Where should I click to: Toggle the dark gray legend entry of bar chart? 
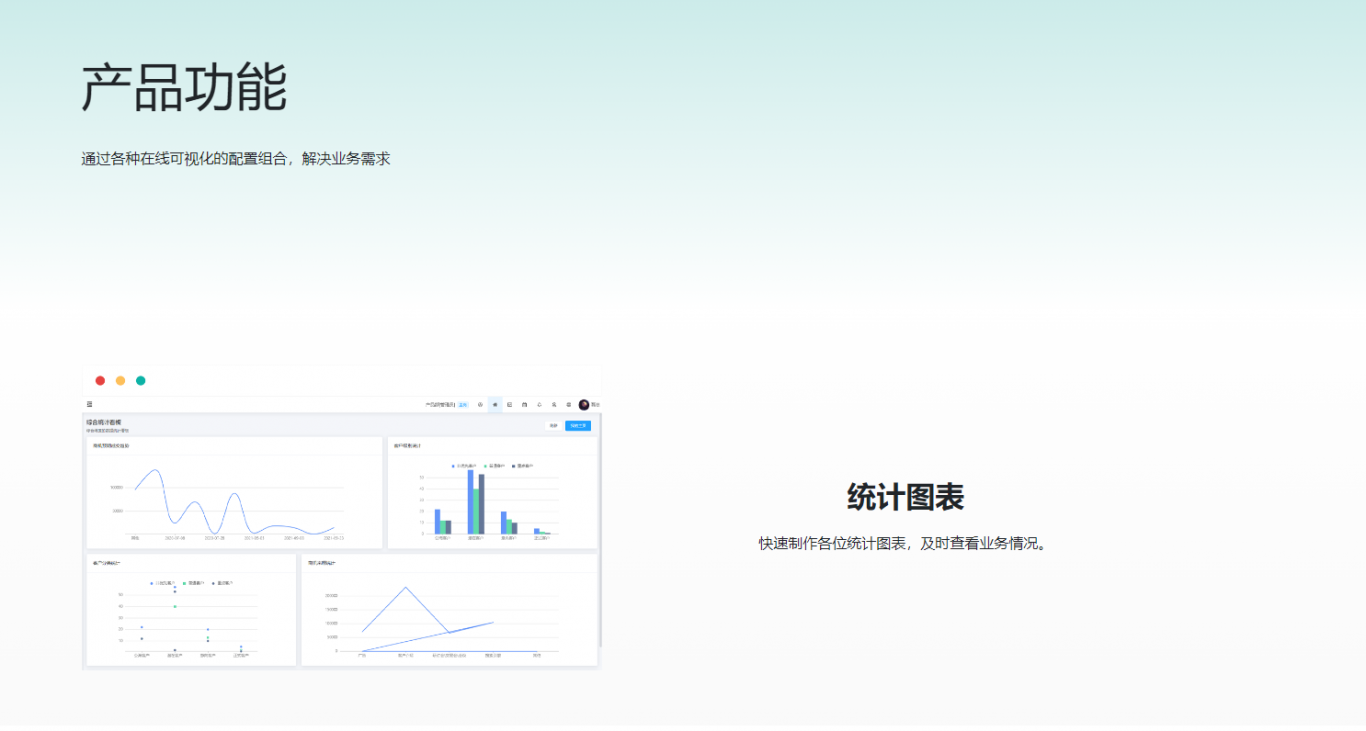[x=522, y=466]
